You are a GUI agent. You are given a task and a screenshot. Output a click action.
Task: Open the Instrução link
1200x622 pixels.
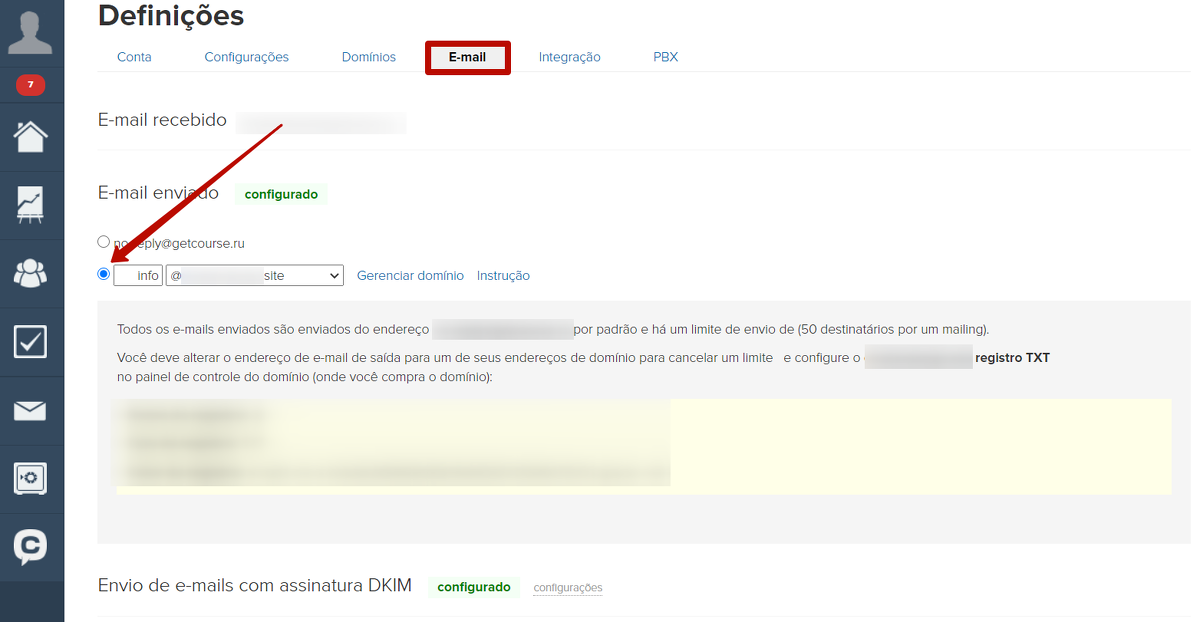coord(503,276)
